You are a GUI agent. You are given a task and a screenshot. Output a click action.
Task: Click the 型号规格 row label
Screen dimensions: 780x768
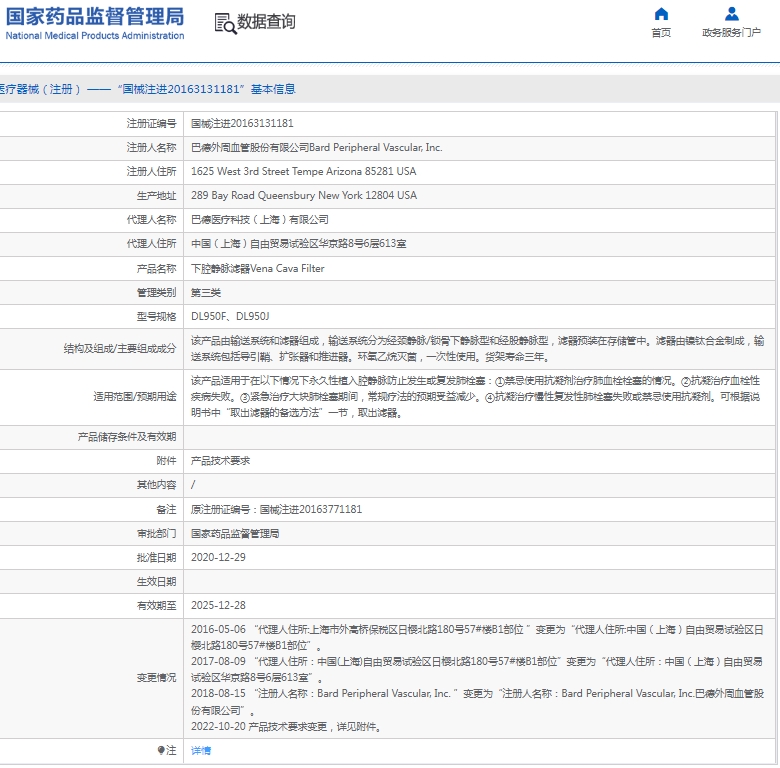(156, 316)
